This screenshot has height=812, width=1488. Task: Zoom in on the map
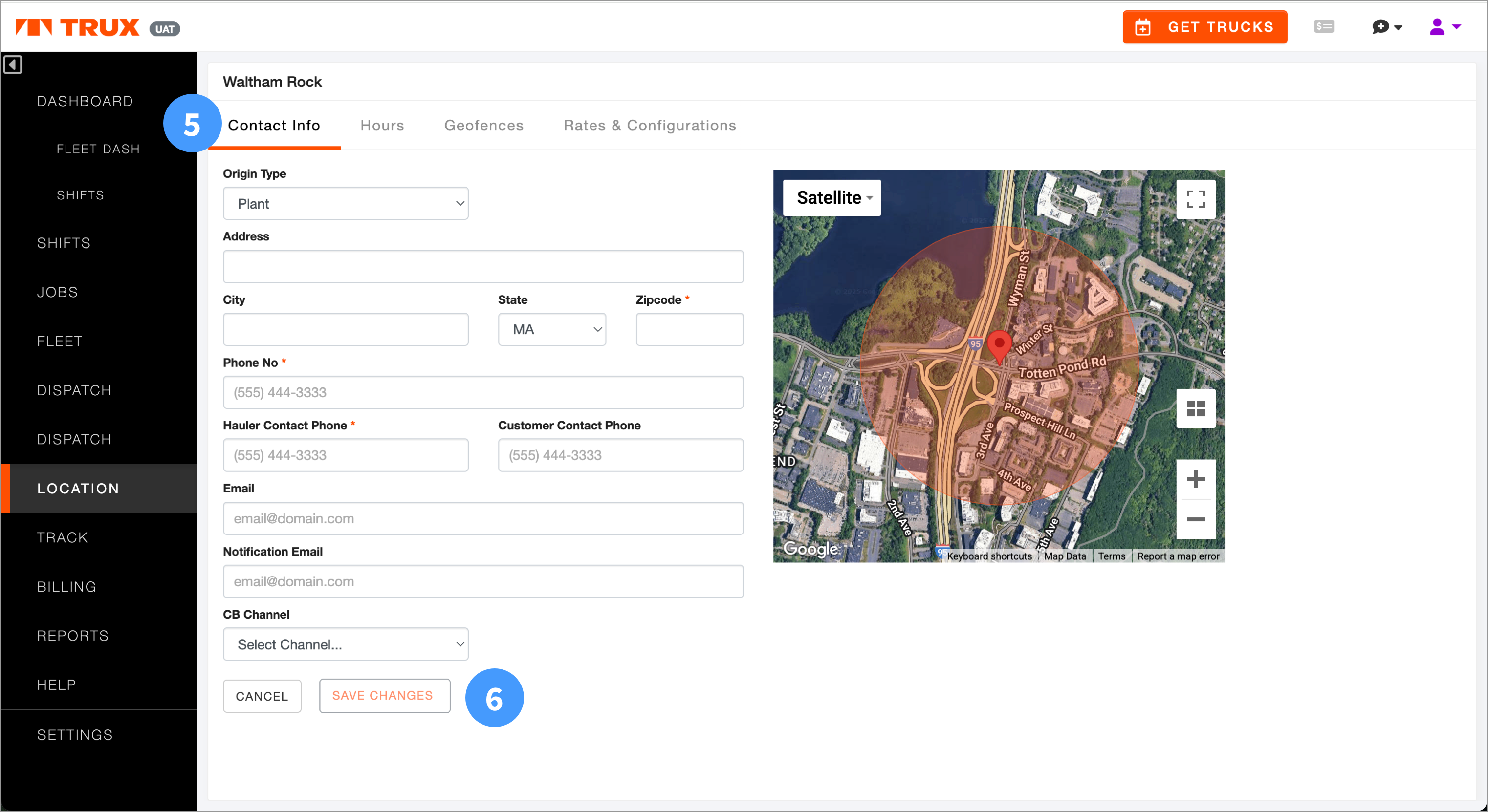pos(1196,479)
